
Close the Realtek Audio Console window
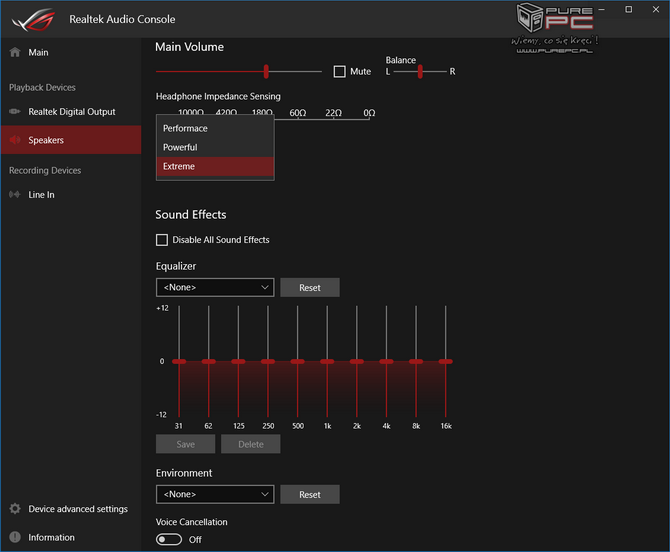click(x=656, y=9)
